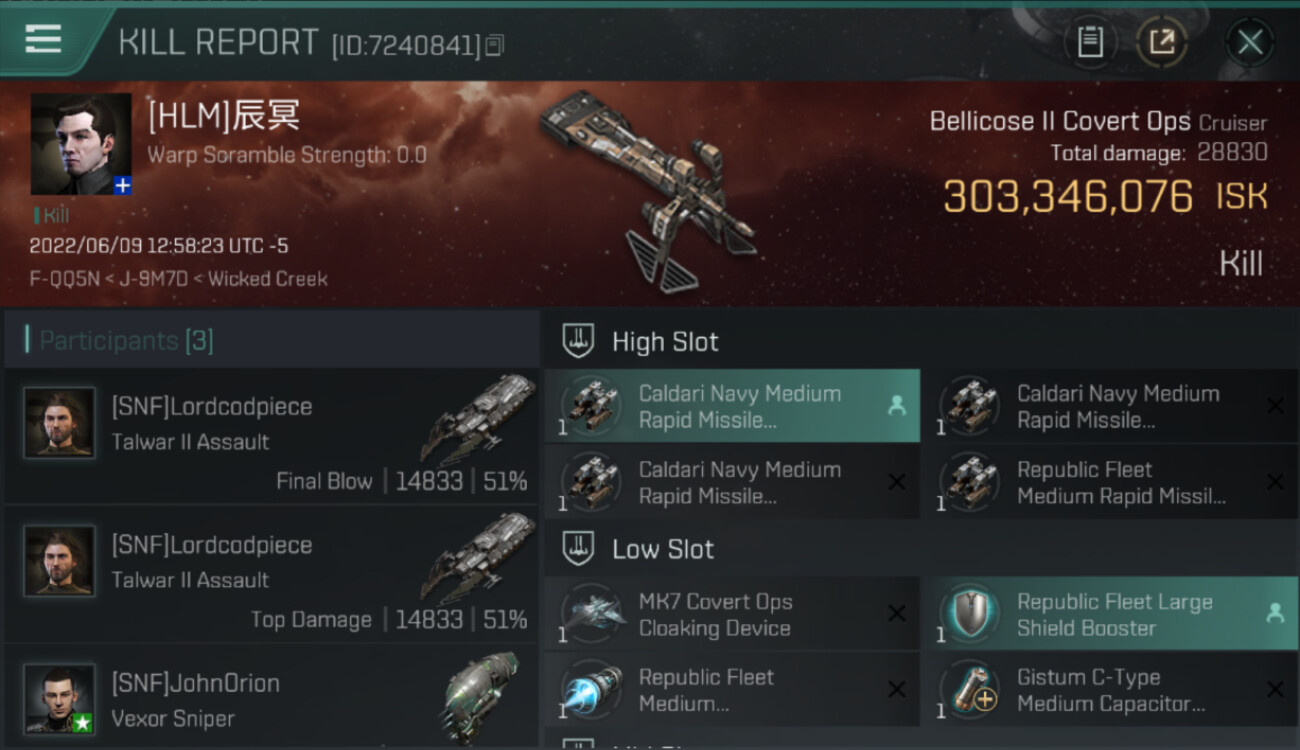The height and width of the screenshot is (750, 1300).
Task: Select highlighted Caldari Navy Medium Rapid Missile
Action: click(732, 406)
